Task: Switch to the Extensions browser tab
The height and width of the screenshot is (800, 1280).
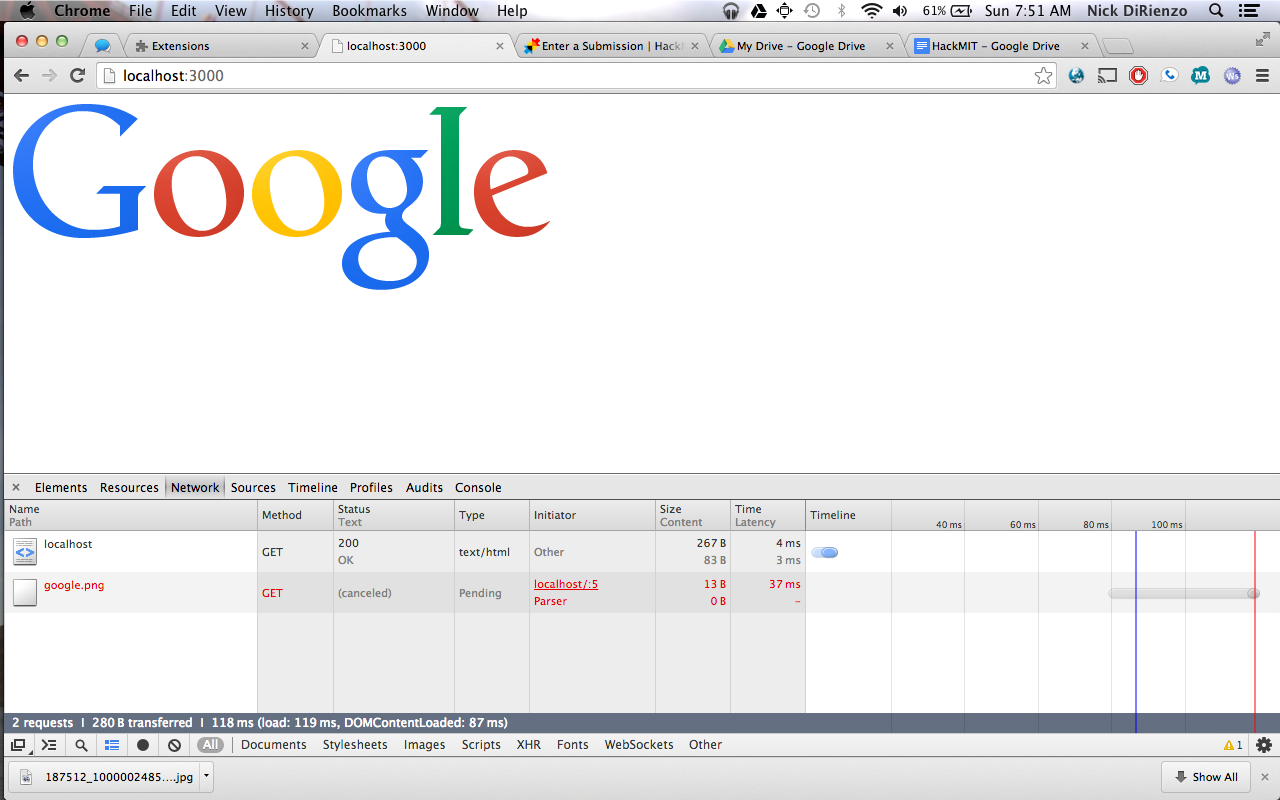Action: pyautogui.click(x=220, y=46)
